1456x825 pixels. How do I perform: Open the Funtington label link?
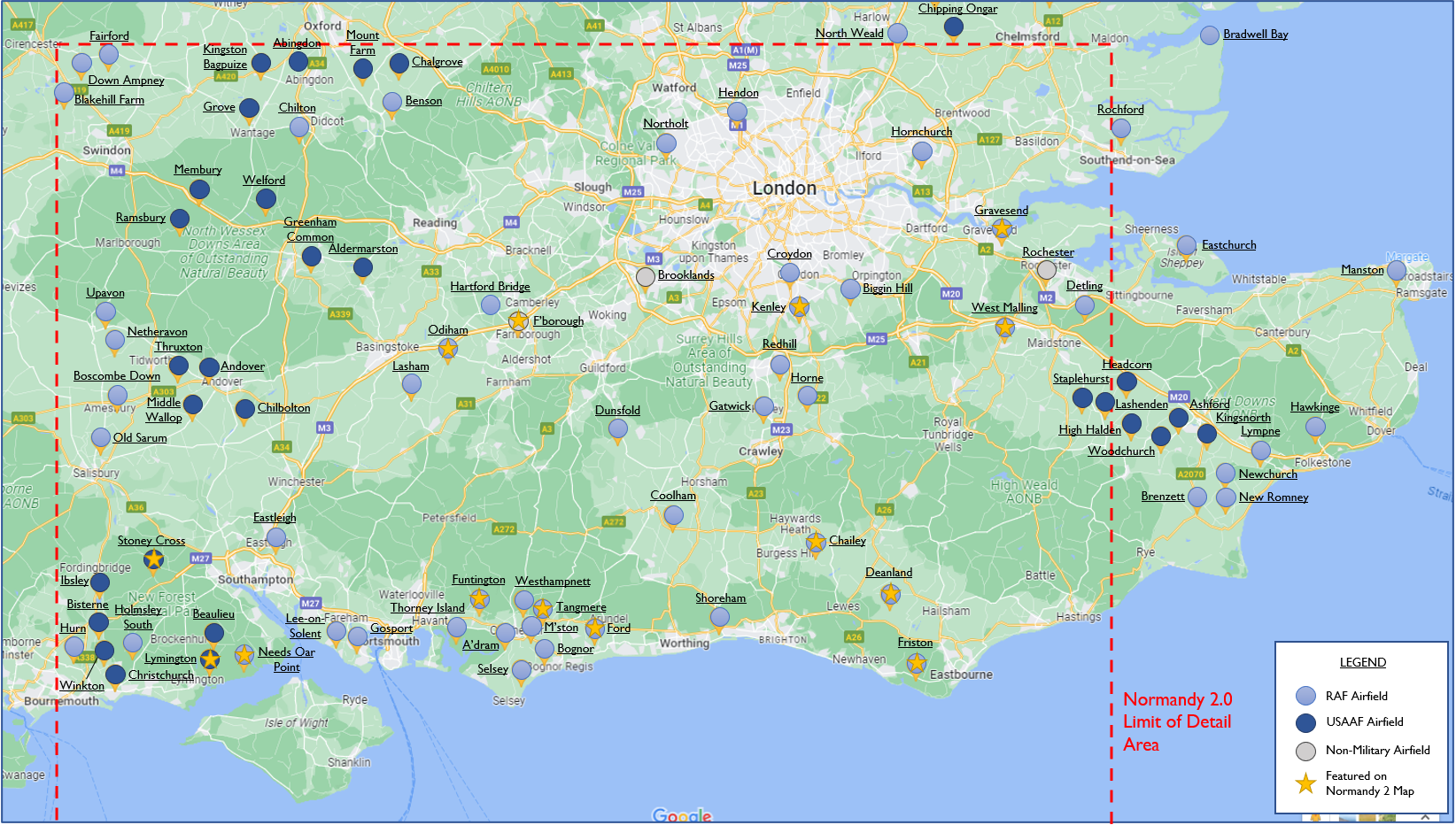pyautogui.click(x=478, y=580)
